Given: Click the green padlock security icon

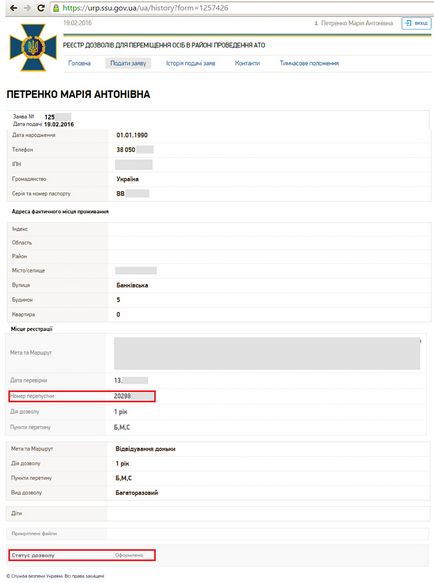Looking at the screenshot, I should [x=56, y=8].
